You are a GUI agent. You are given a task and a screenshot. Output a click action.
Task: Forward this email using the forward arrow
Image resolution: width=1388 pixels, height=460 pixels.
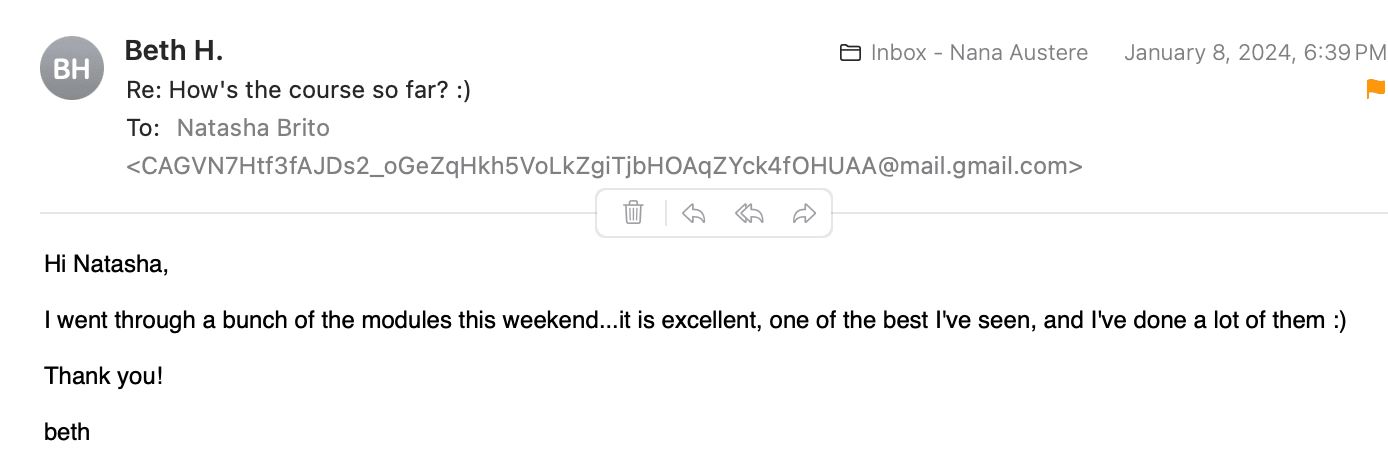(x=804, y=213)
